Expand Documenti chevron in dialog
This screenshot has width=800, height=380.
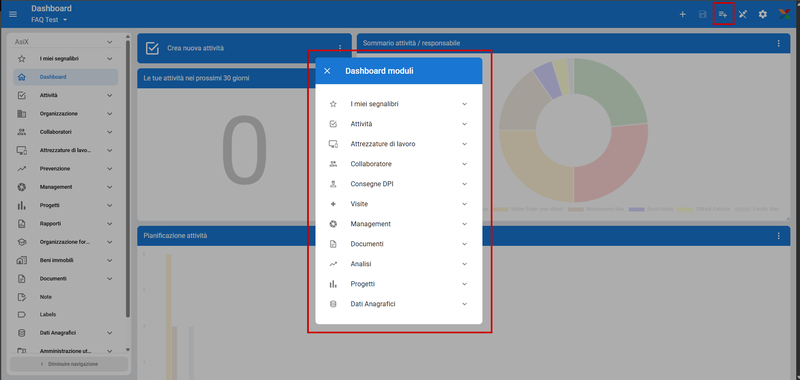tap(464, 244)
